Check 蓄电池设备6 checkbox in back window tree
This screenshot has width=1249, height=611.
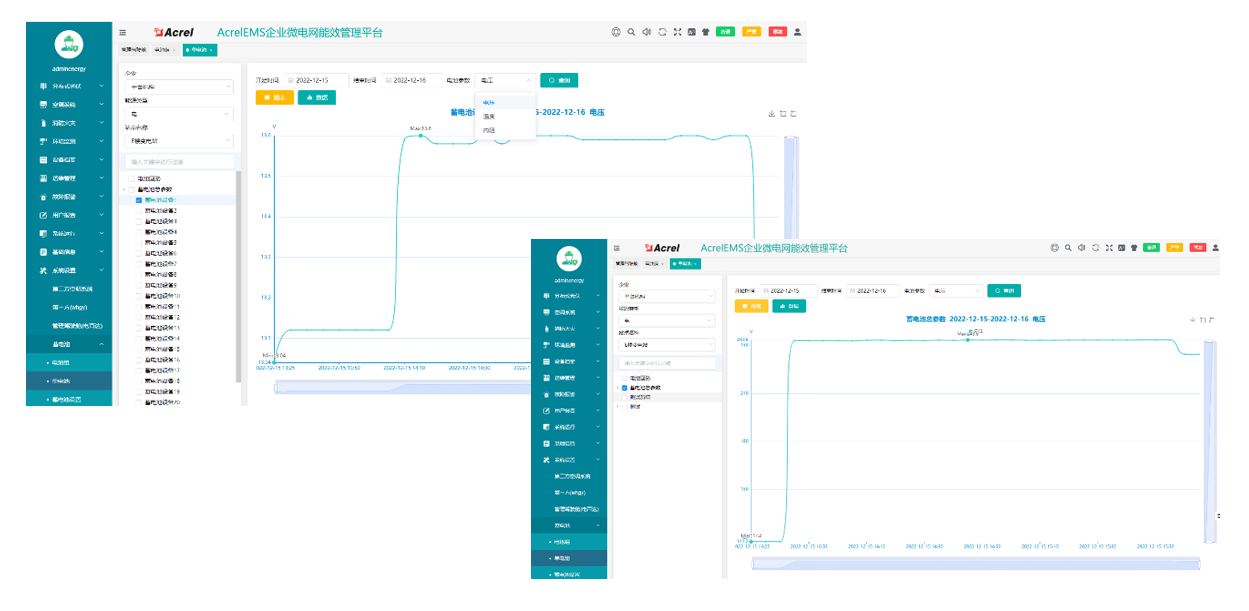pyautogui.click(x=138, y=253)
